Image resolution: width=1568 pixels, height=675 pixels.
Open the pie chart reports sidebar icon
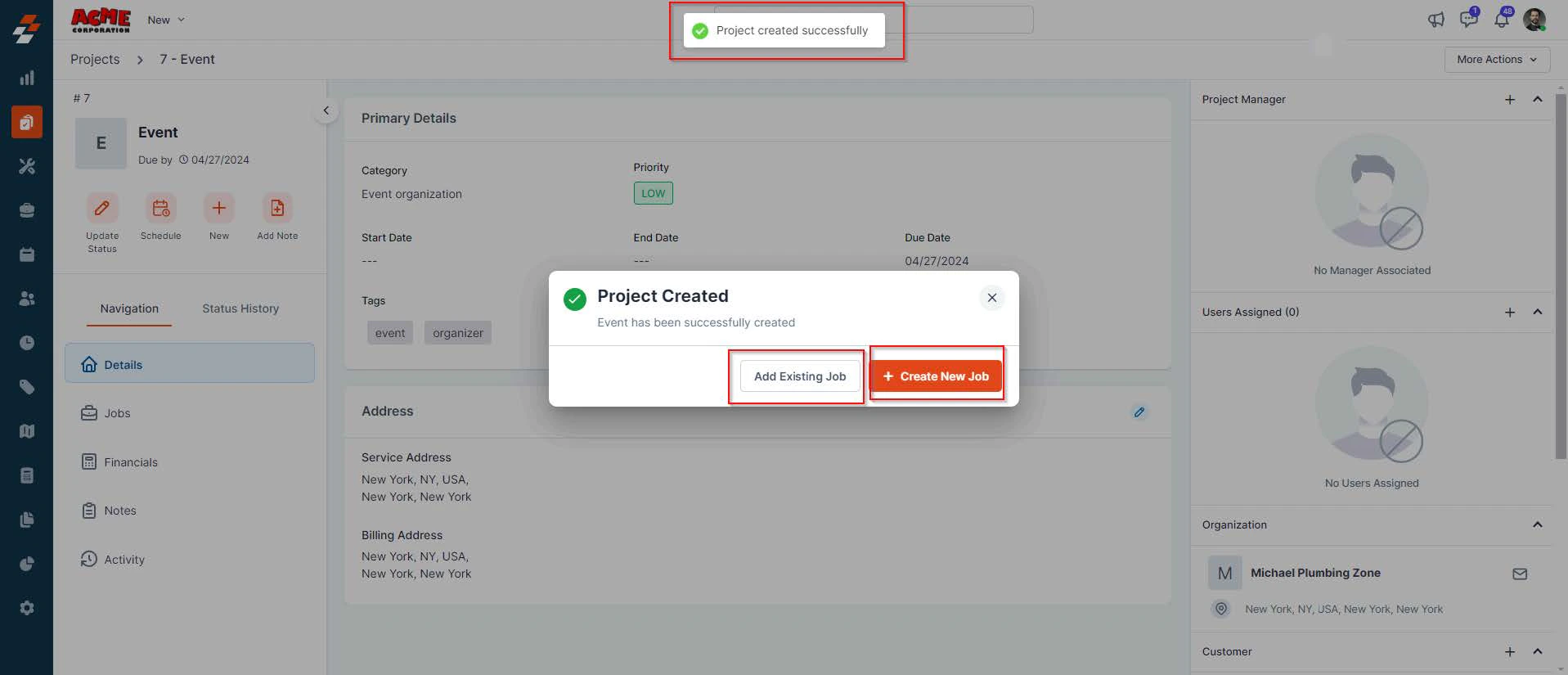(27, 564)
